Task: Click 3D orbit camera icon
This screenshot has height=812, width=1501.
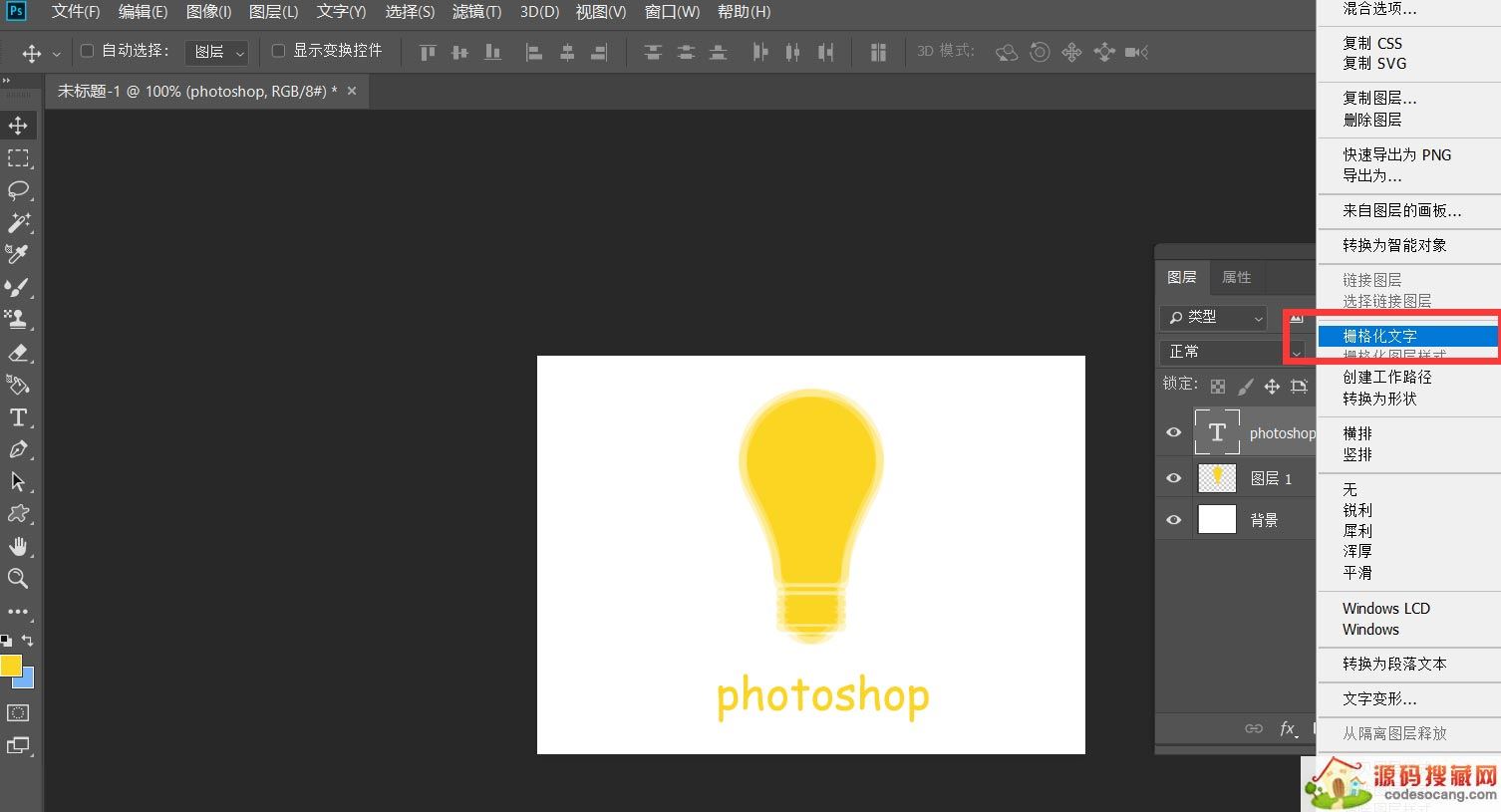Action: click(x=1007, y=52)
